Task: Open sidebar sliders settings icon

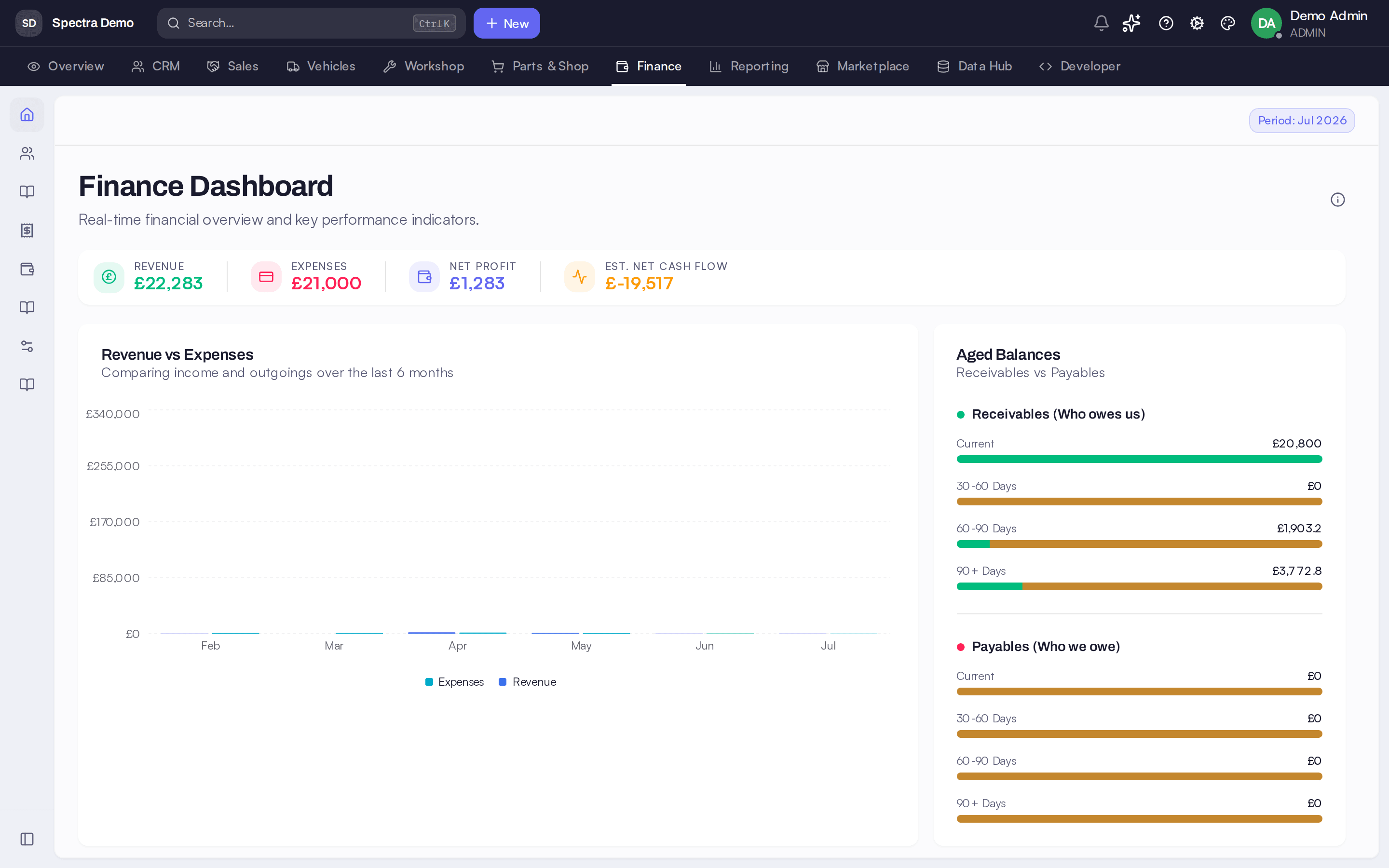Action: point(27,346)
